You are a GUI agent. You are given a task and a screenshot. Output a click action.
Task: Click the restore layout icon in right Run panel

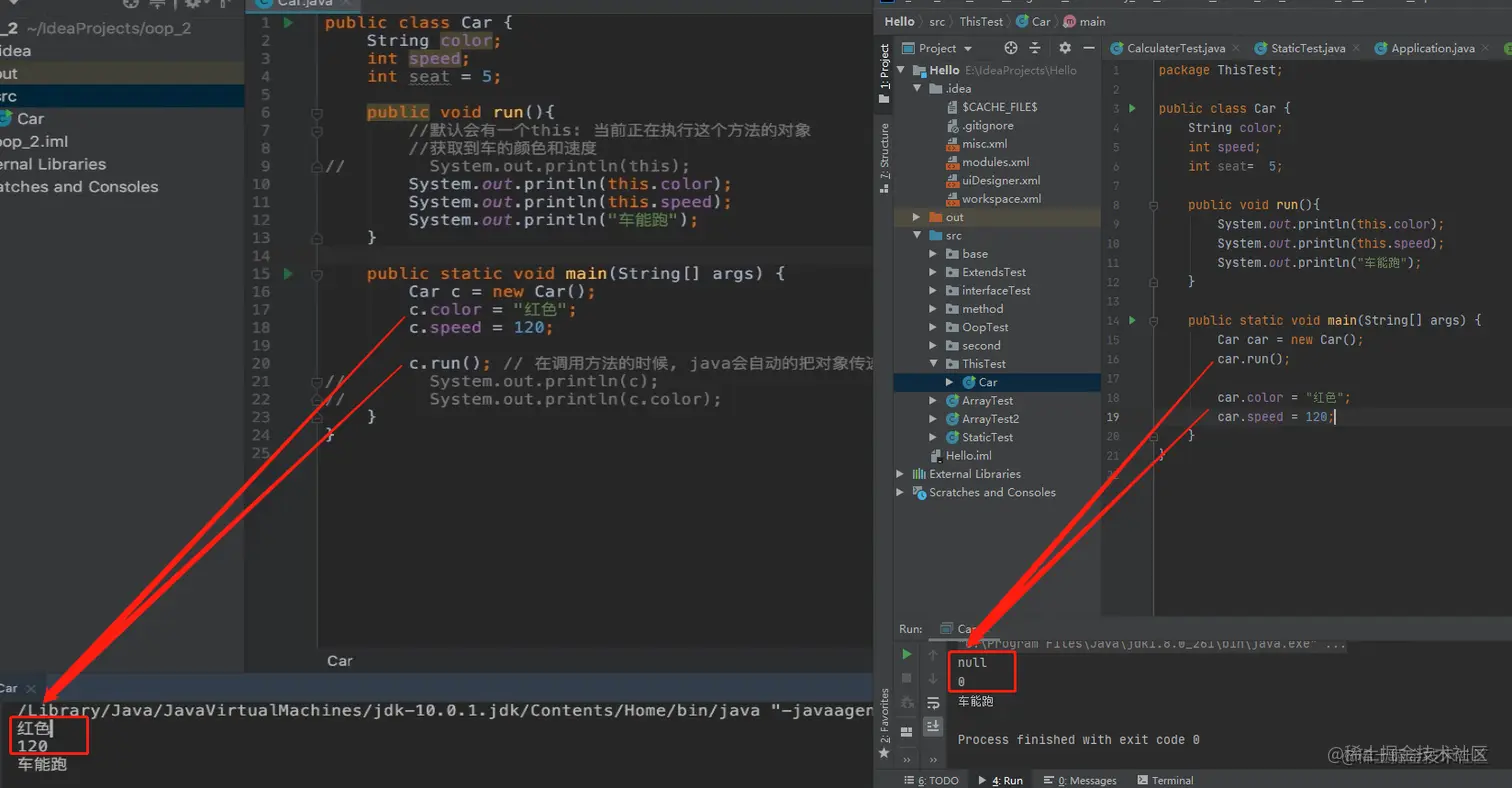907,732
